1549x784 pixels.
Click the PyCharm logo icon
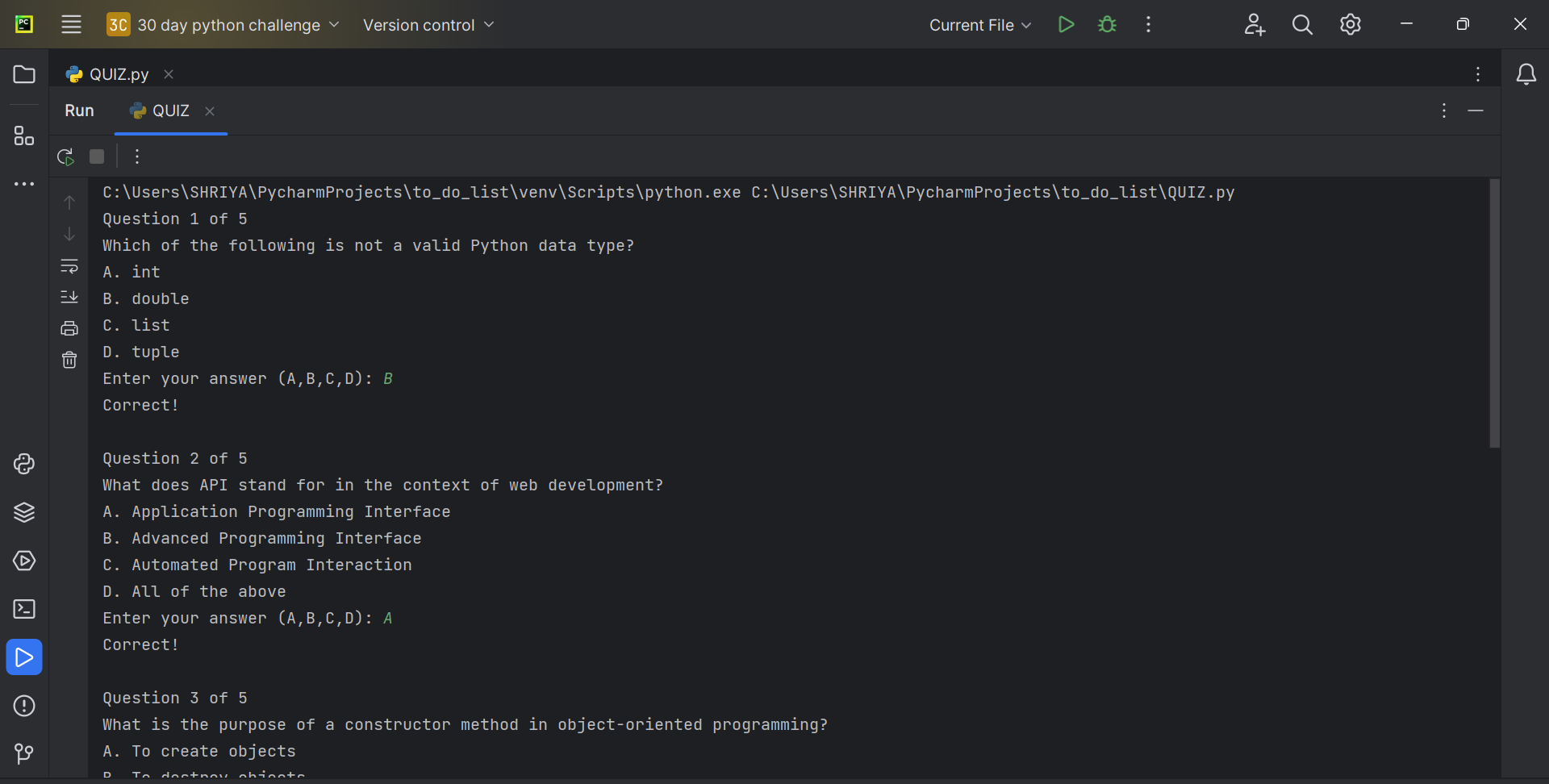(24, 24)
